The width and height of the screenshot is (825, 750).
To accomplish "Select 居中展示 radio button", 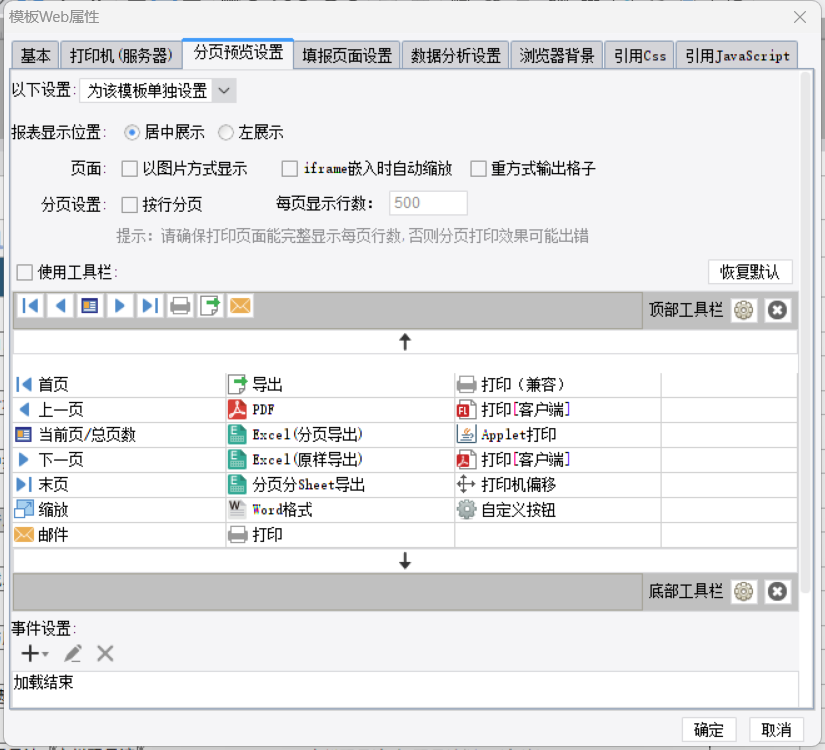I will 132,132.
